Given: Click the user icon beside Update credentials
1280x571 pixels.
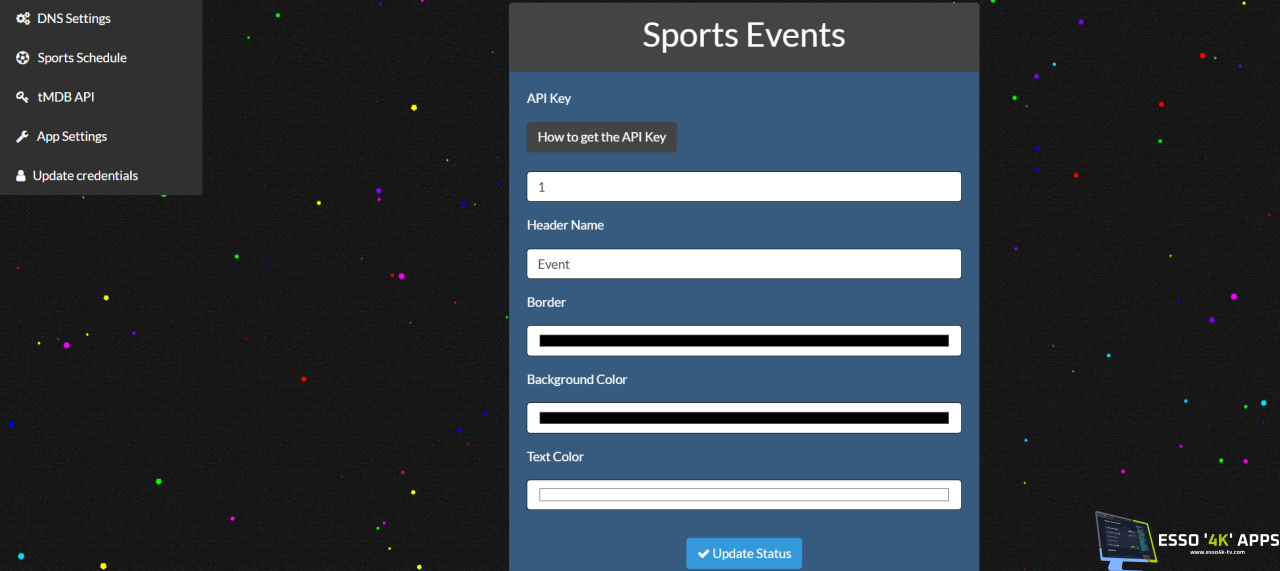Looking at the screenshot, I should point(21,176).
